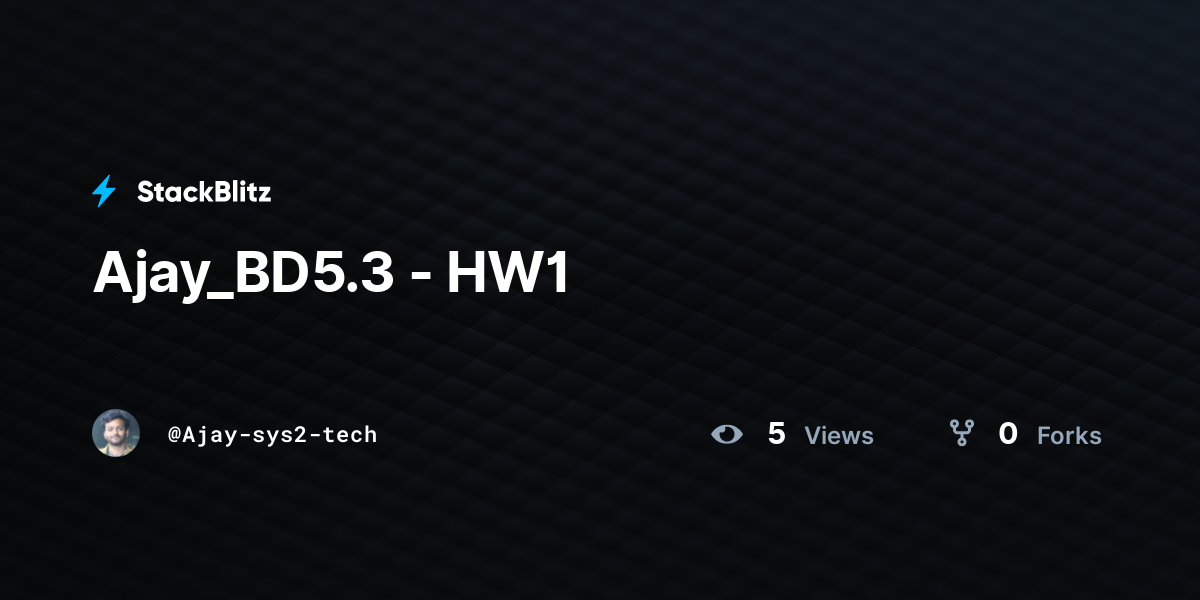This screenshot has height=600, width=1200.
Task: Click the Ajay_BD5.3 part of the title
Action: [244, 274]
